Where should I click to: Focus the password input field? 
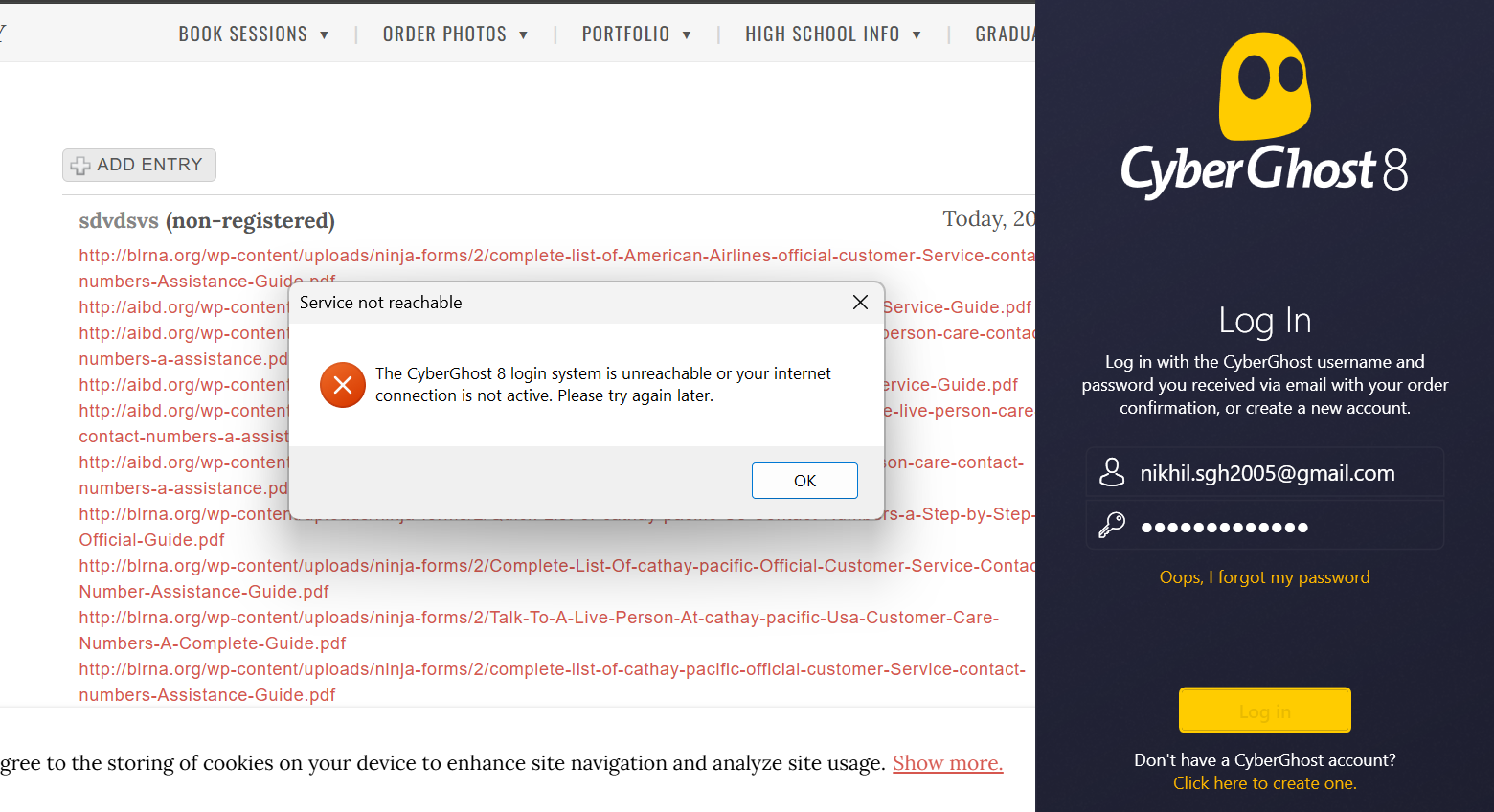click(1283, 527)
